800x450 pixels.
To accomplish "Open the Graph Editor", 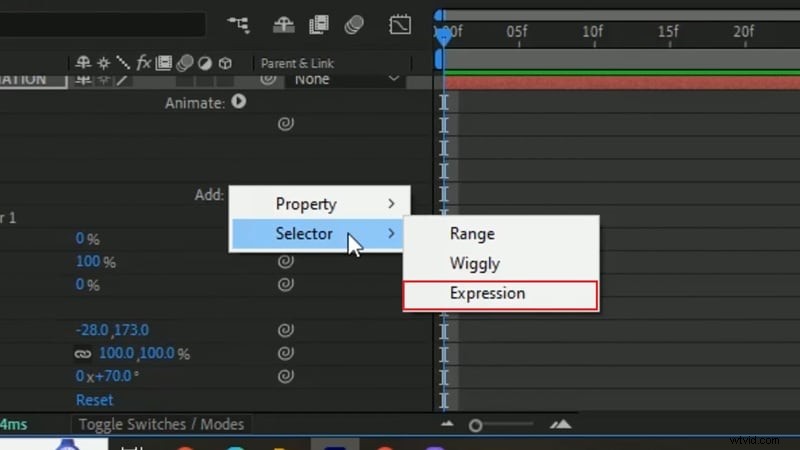I will [400, 24].
